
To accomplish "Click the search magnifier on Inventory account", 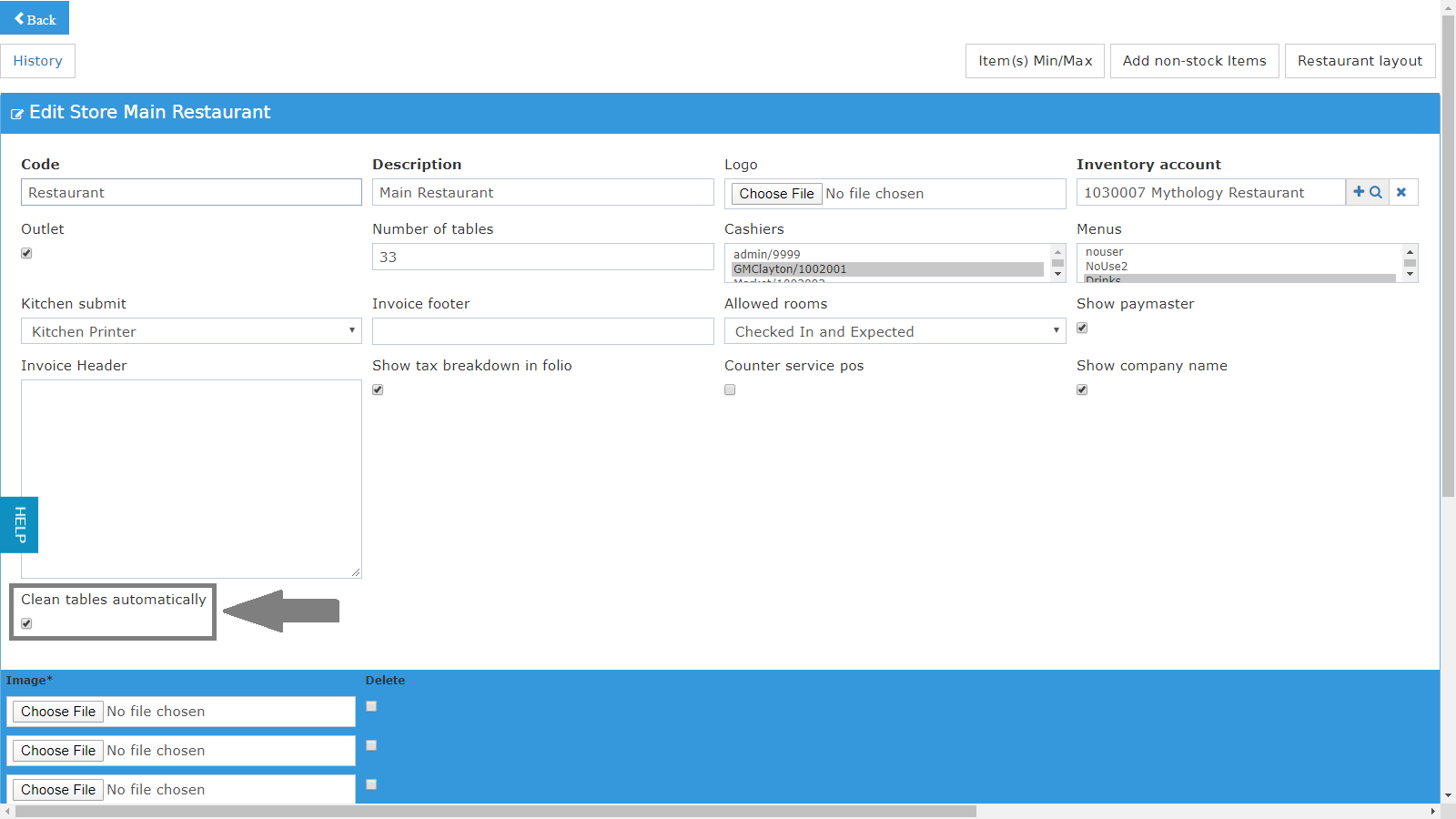I will point(1376,192).
